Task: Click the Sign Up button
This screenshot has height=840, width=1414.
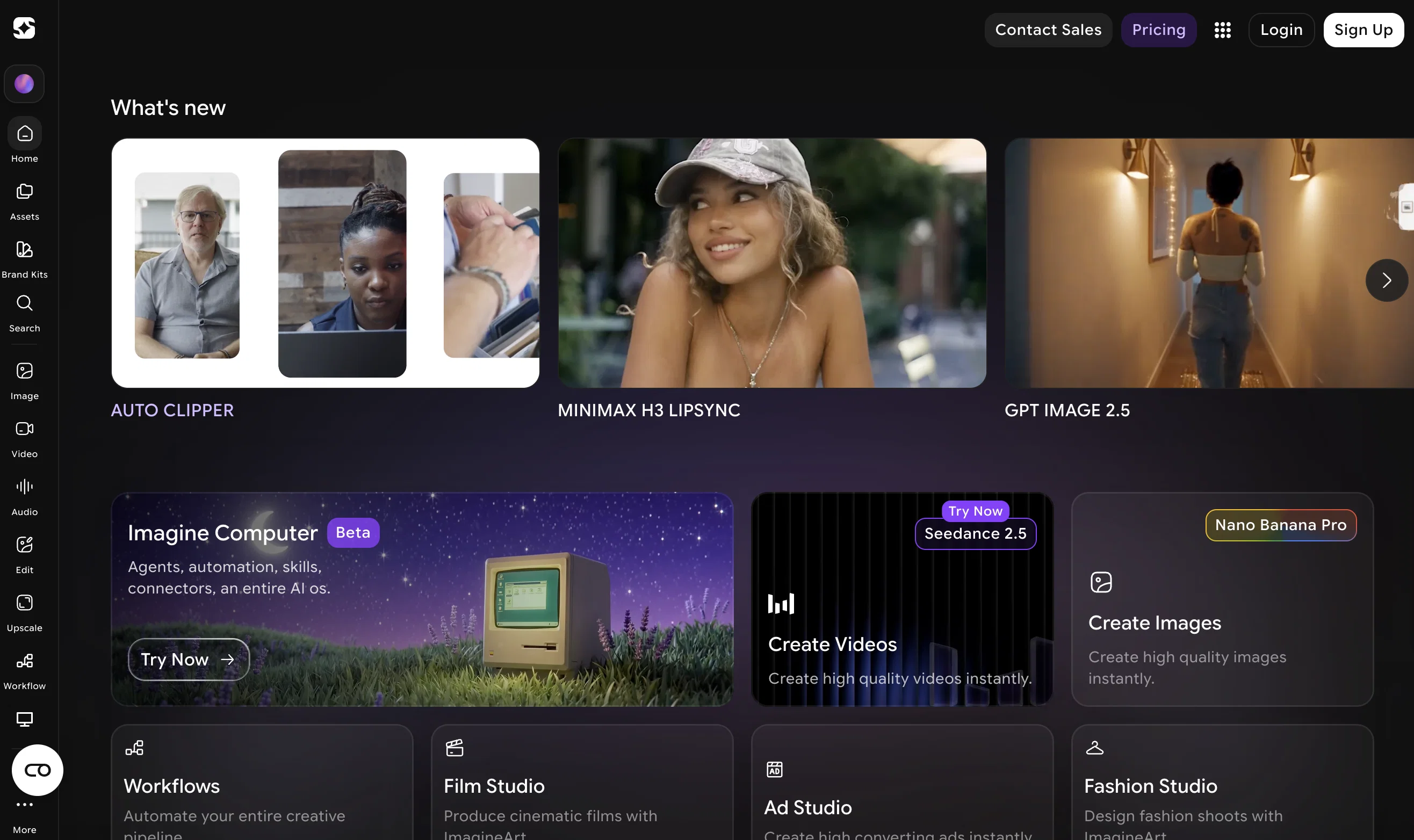Action: (1363, 30)
